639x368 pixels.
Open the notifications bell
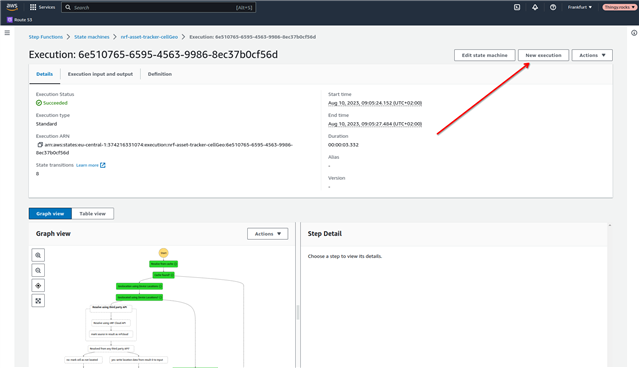(x=535, y=7)
